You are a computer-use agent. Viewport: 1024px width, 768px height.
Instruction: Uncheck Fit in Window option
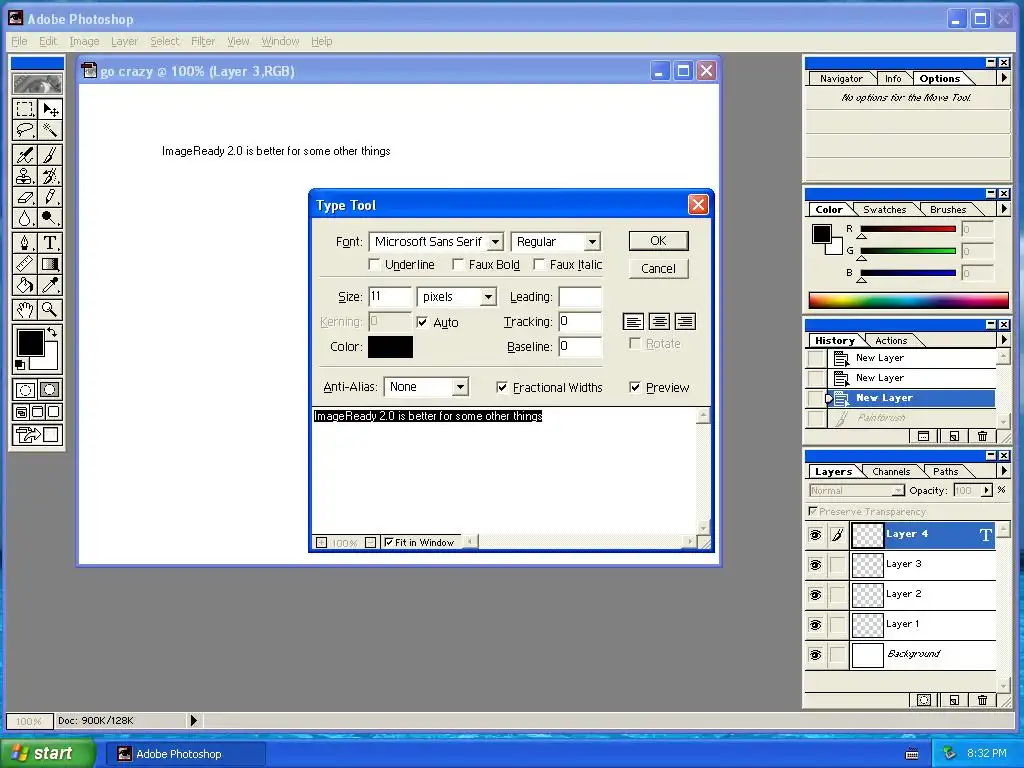pos(389,542)
